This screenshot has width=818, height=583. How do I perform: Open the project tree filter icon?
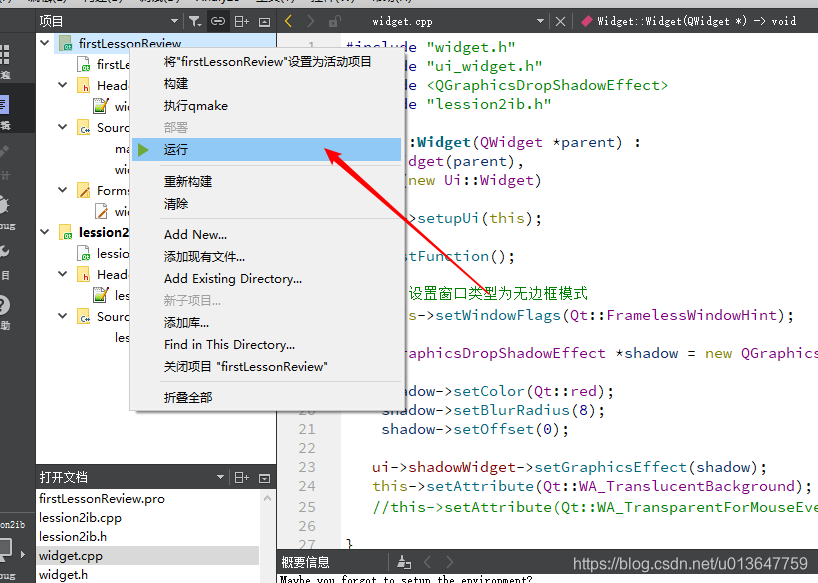click(x=195, y=21)
